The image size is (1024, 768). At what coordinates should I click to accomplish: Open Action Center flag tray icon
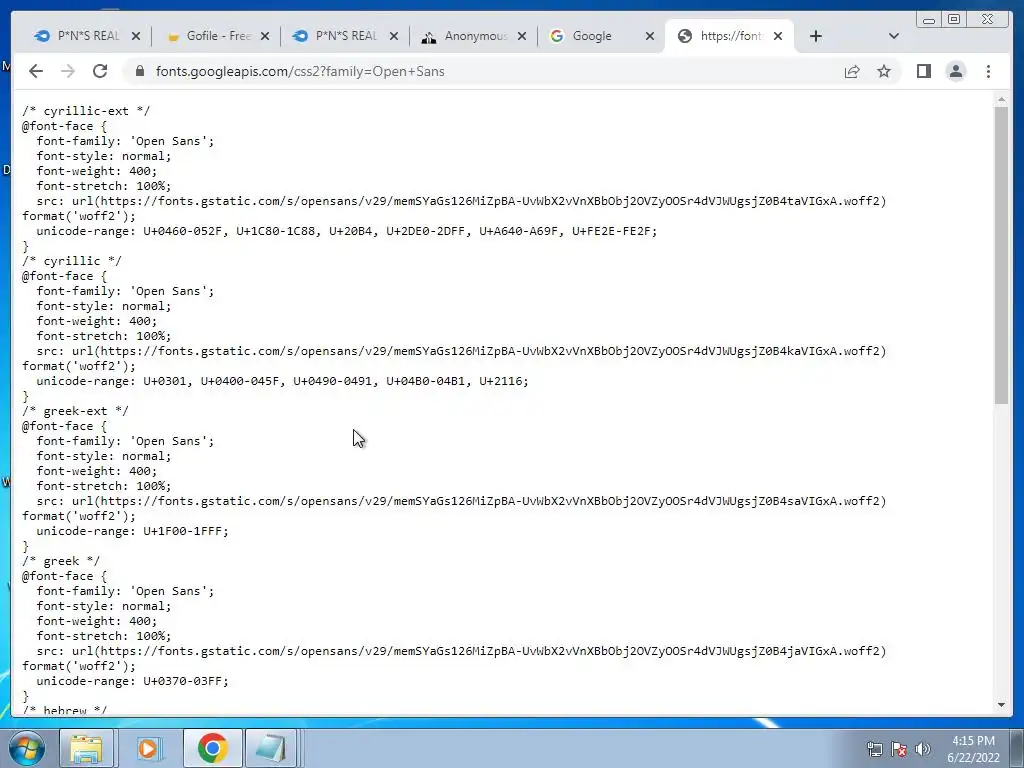coord(899,749)
